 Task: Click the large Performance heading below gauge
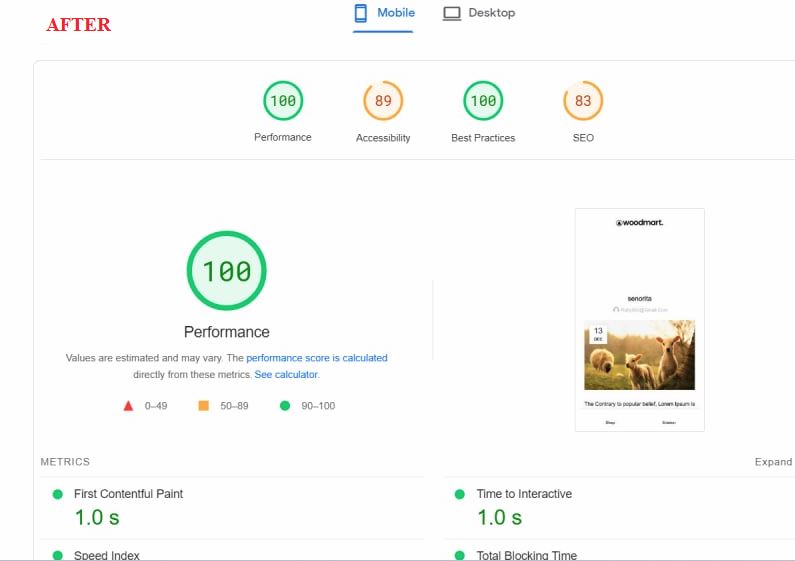[x=227, y=332]
